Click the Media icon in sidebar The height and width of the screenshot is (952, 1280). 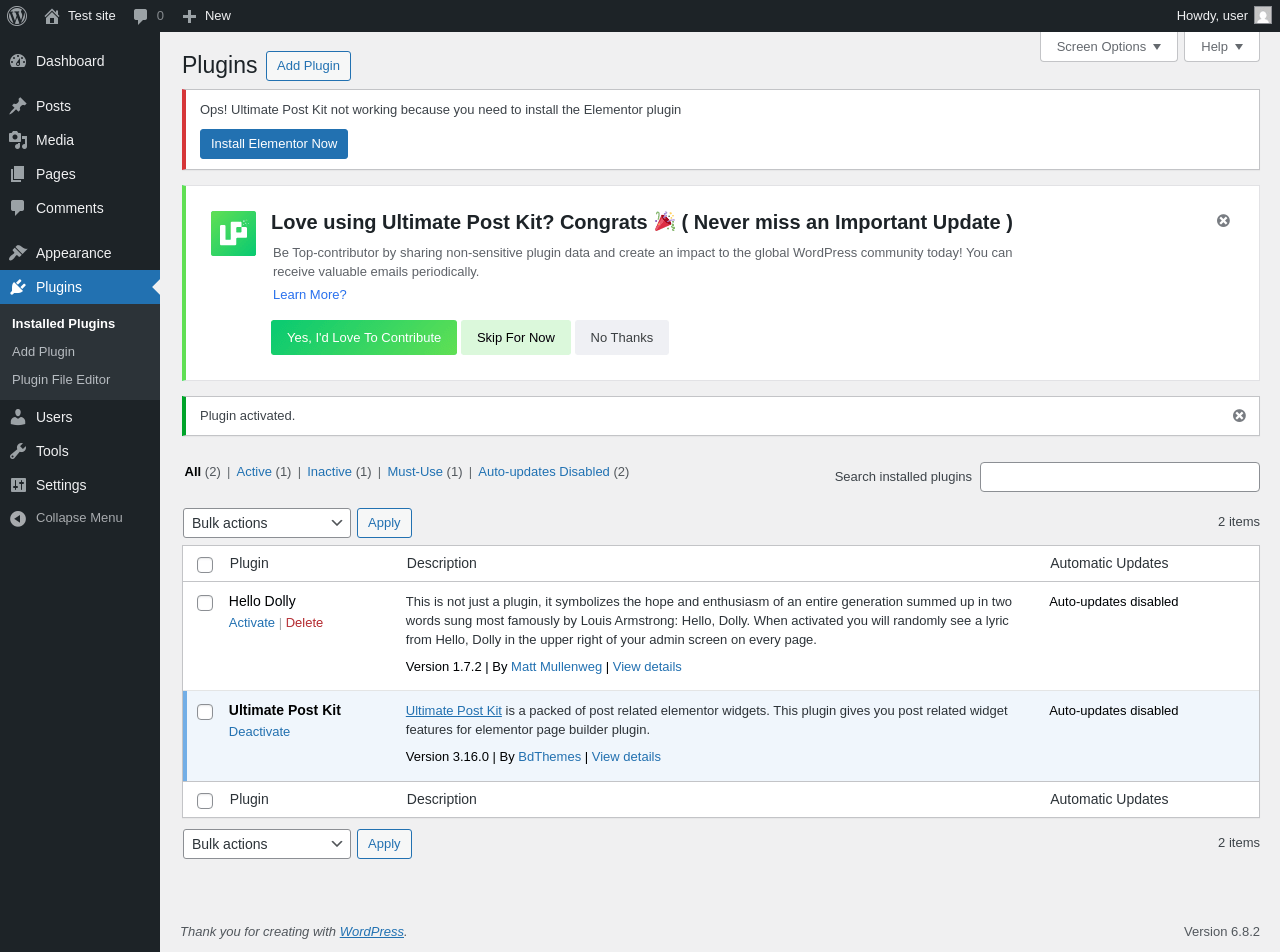(18, 140)
